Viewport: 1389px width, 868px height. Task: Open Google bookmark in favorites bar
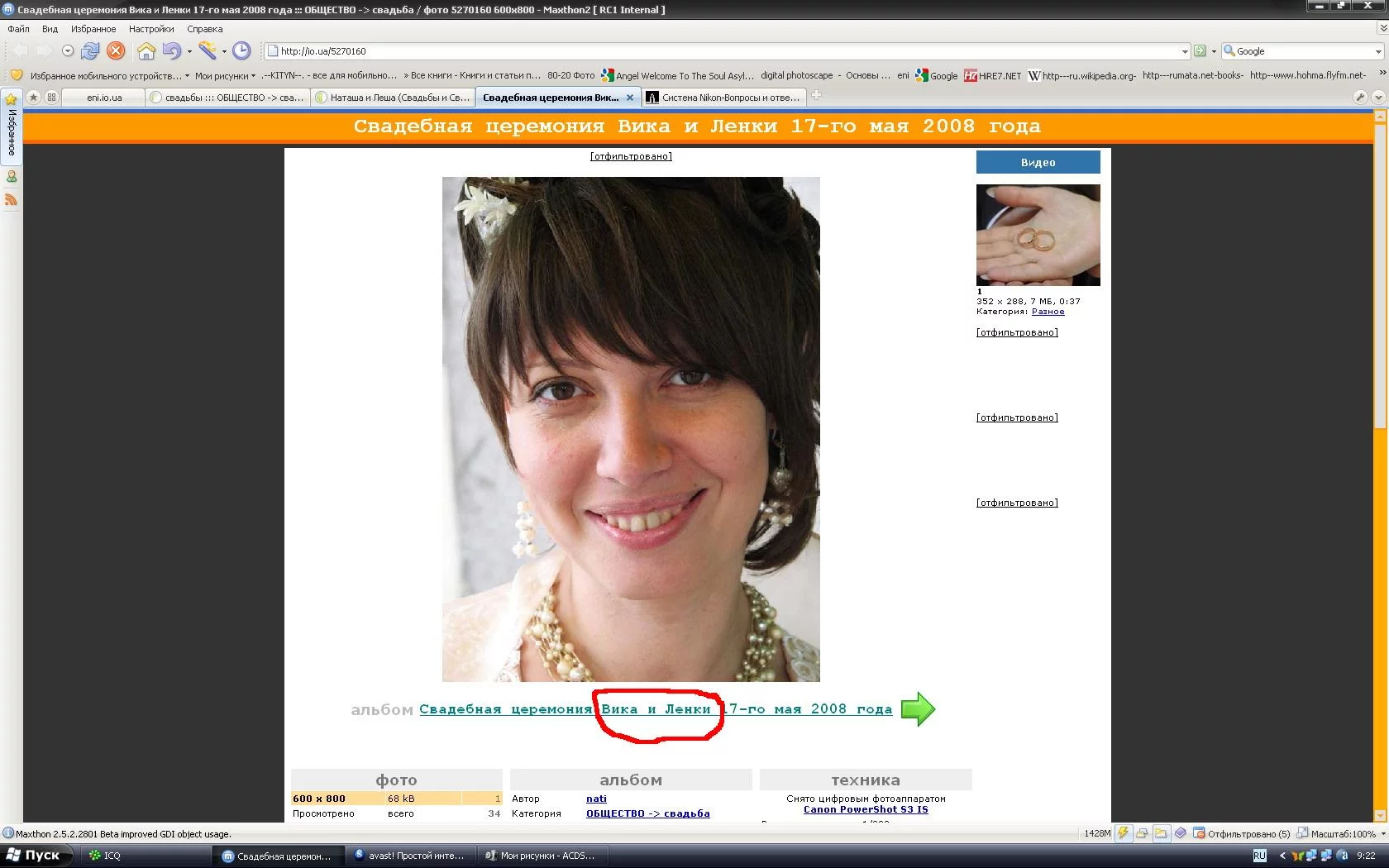click(x=937, y=75)
